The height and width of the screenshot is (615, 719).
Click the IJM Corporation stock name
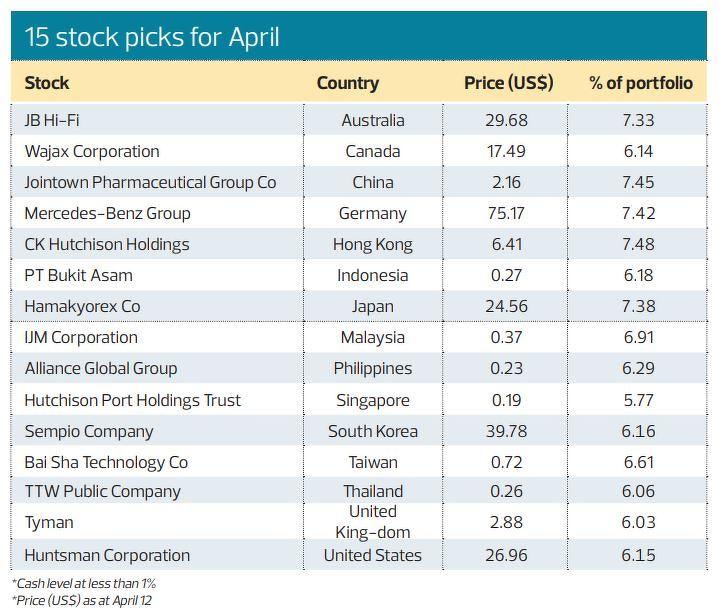(81, 337)
